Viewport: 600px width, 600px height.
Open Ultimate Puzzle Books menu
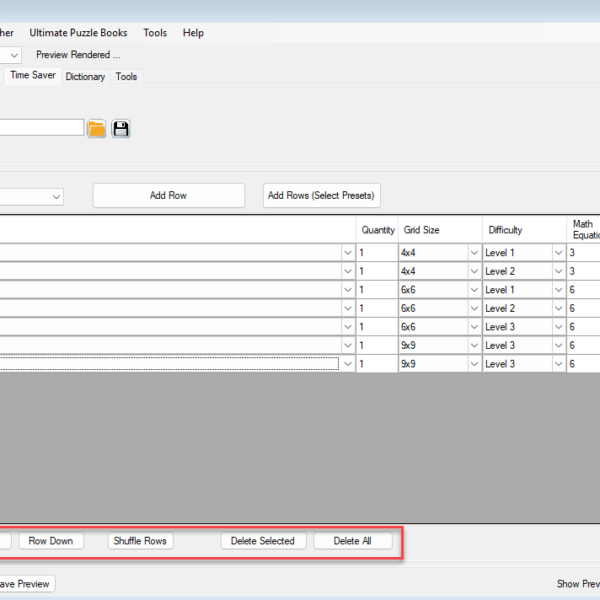pos(78,33)
